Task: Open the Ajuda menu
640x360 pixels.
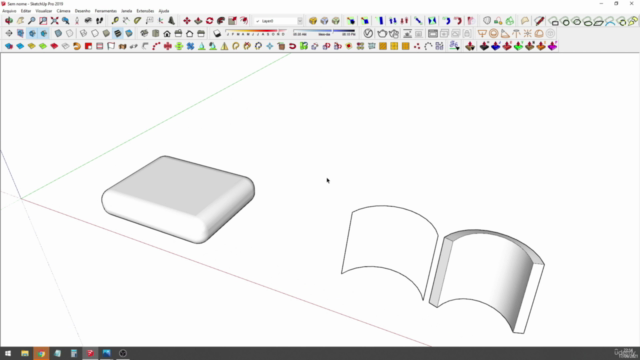Action: [x=164, y=11]
